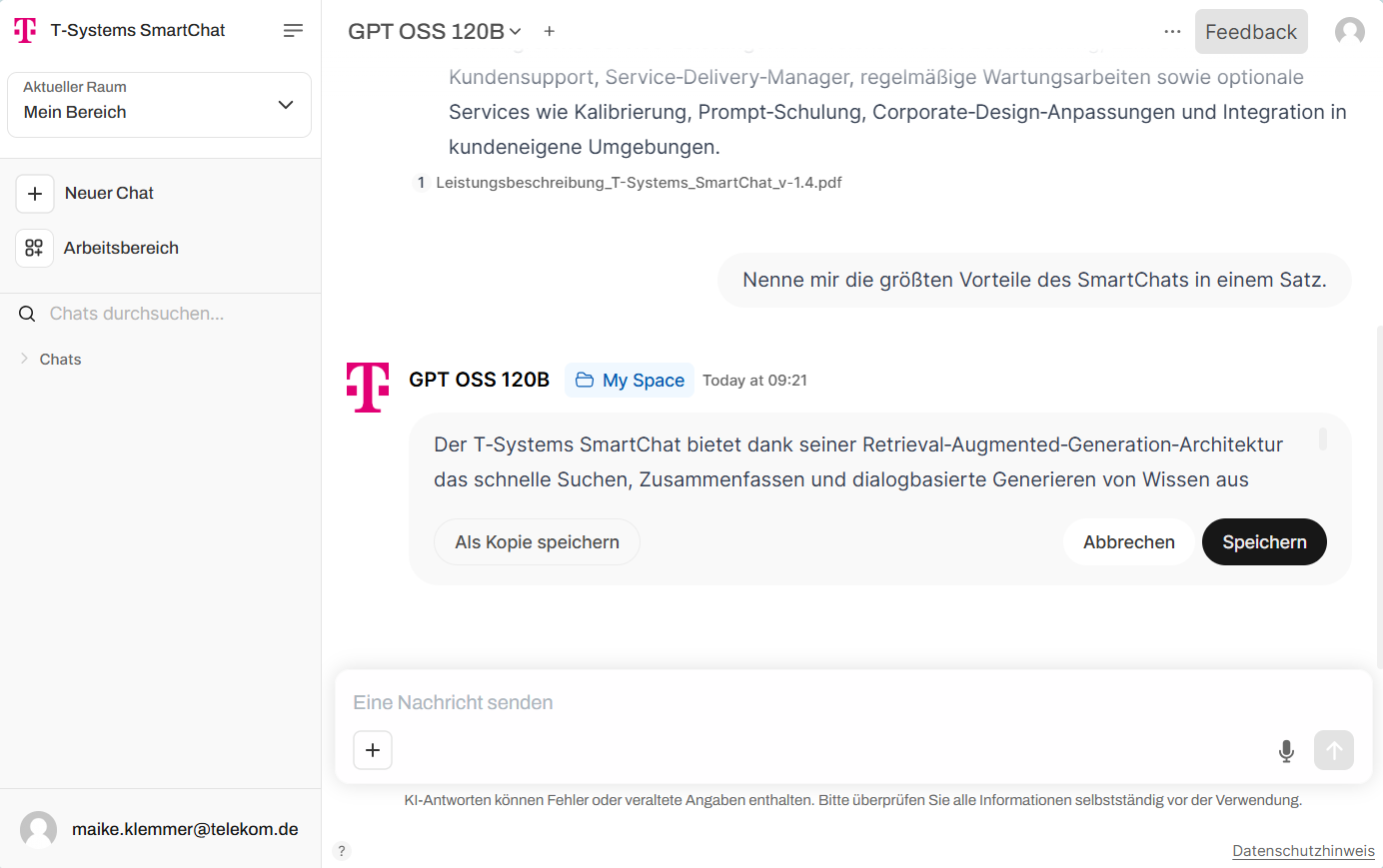Click the Feedback button
Viewport: 1383px width, 868px height.
(1251, 32)
